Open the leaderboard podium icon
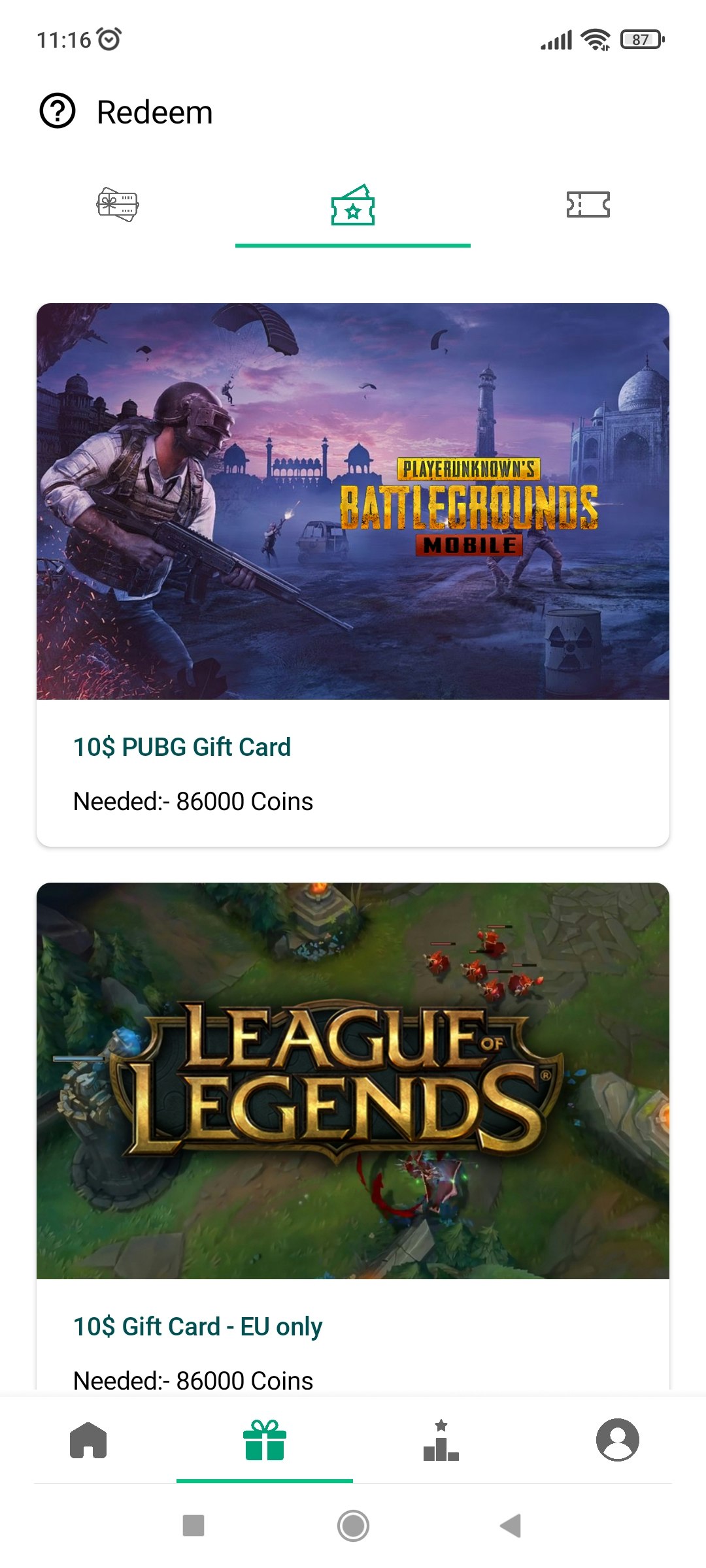 click(x=441, y=1440)
